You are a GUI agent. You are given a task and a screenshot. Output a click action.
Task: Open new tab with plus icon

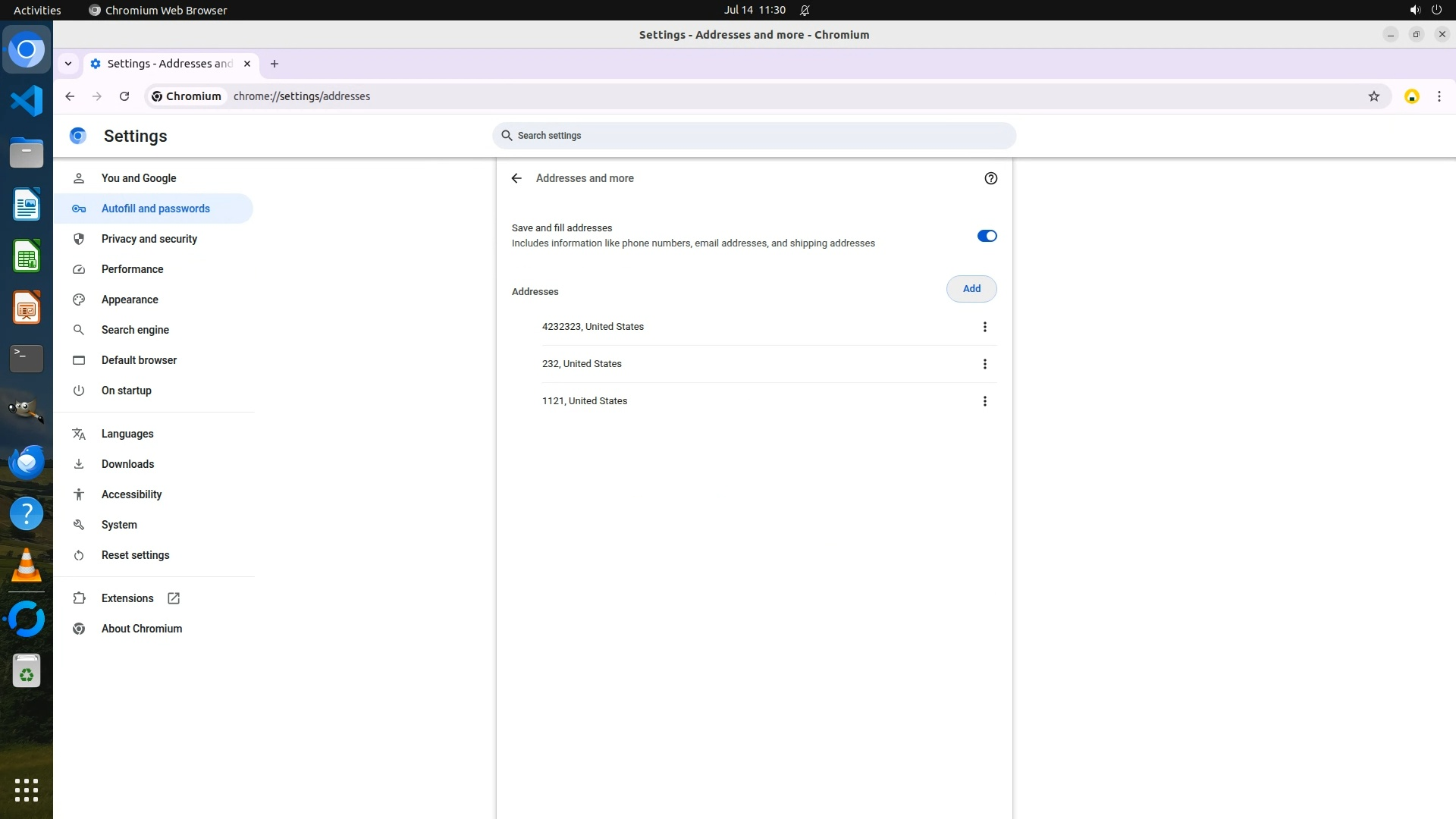pos(275,64)
